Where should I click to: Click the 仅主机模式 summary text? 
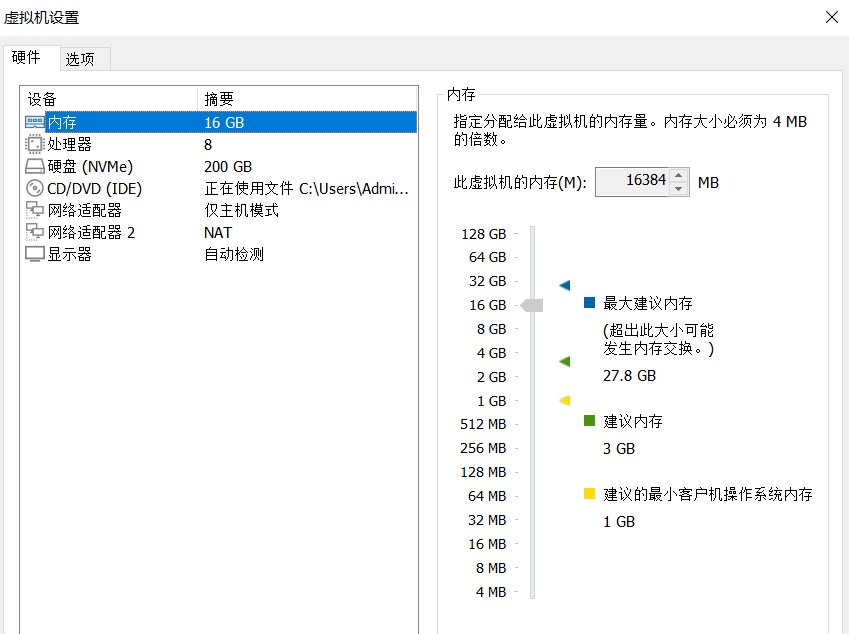(241, 210)
